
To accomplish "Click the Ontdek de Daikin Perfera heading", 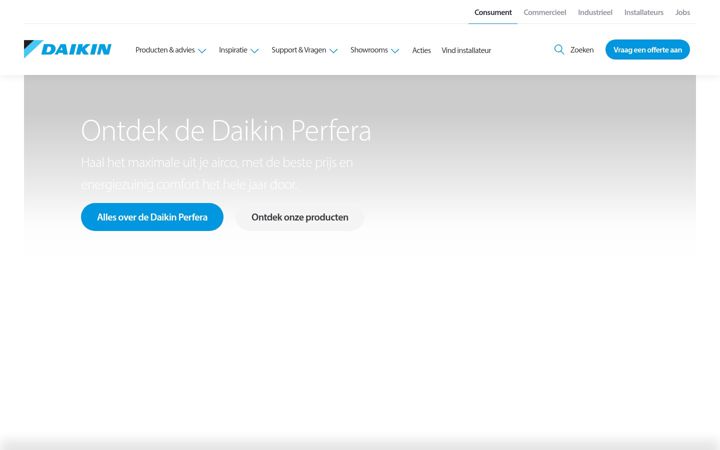I will 226,130.
